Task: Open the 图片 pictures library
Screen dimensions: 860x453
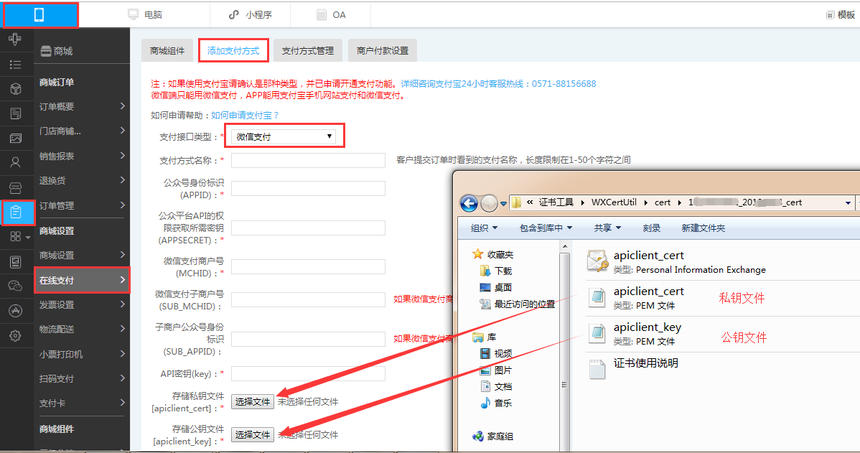Action: 496,370
